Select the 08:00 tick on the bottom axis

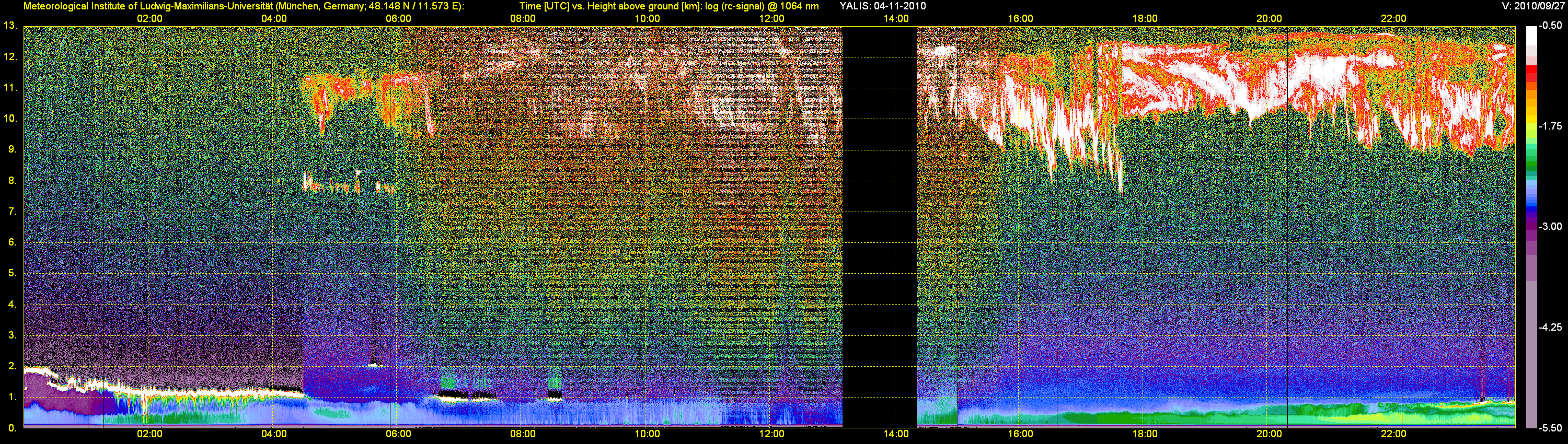click(522, 434)
